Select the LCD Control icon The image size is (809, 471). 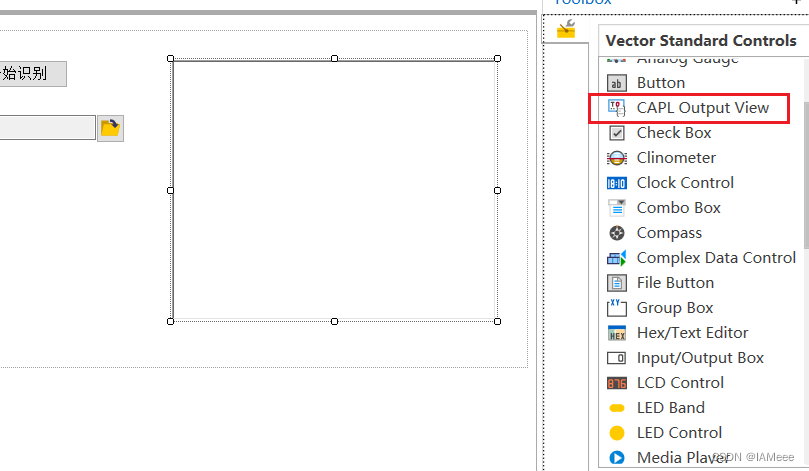(x=617, y=383)
